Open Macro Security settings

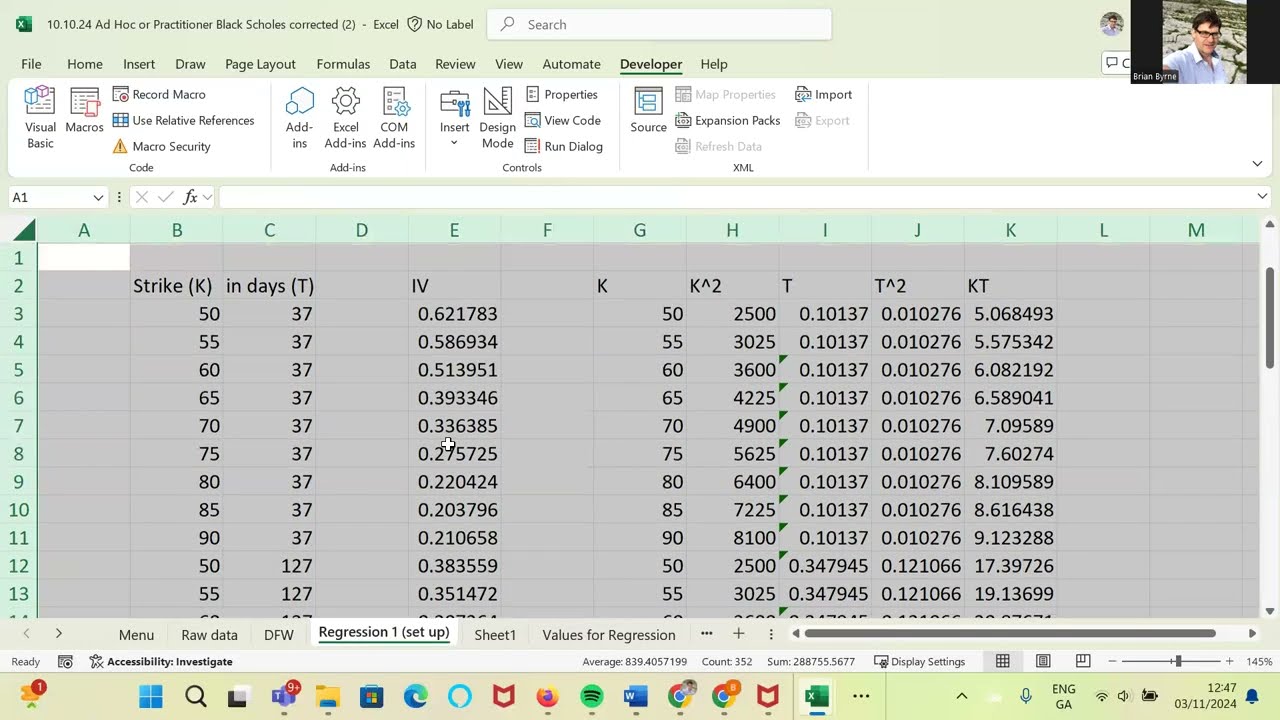click(x=161, y=146)
